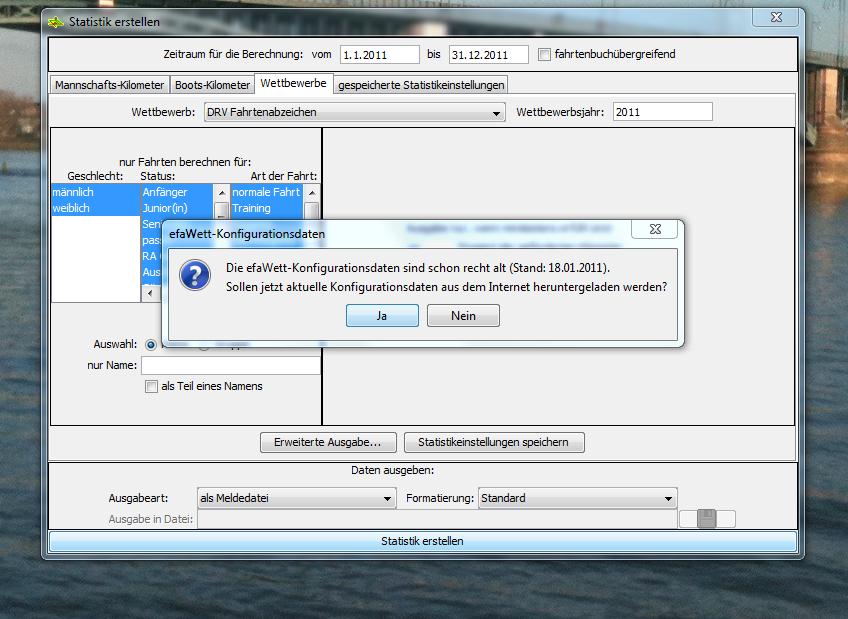This screenshot has height=619, width=848.
Task: Click Ja to download configuration data
Action: pyautogui.click(x=382, y=315)
